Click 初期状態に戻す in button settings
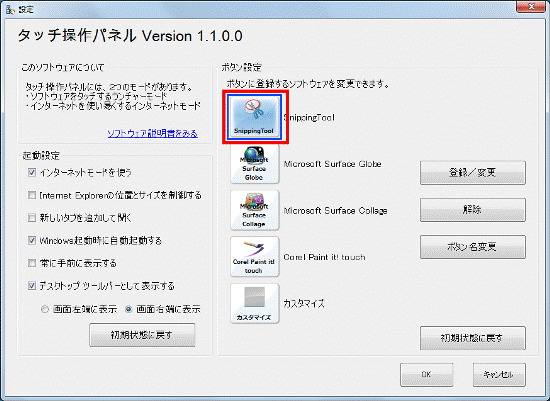 [472, 338]
